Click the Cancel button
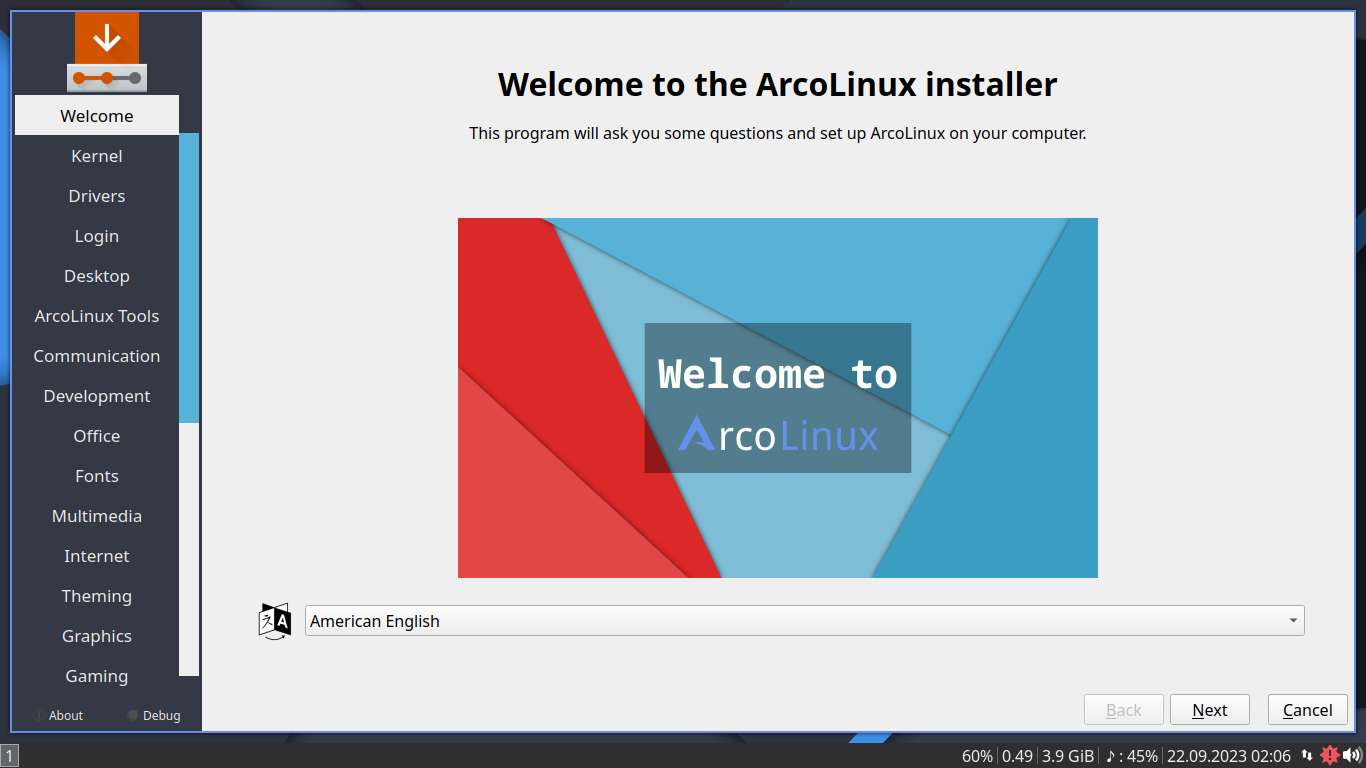 coord(1308,710)
